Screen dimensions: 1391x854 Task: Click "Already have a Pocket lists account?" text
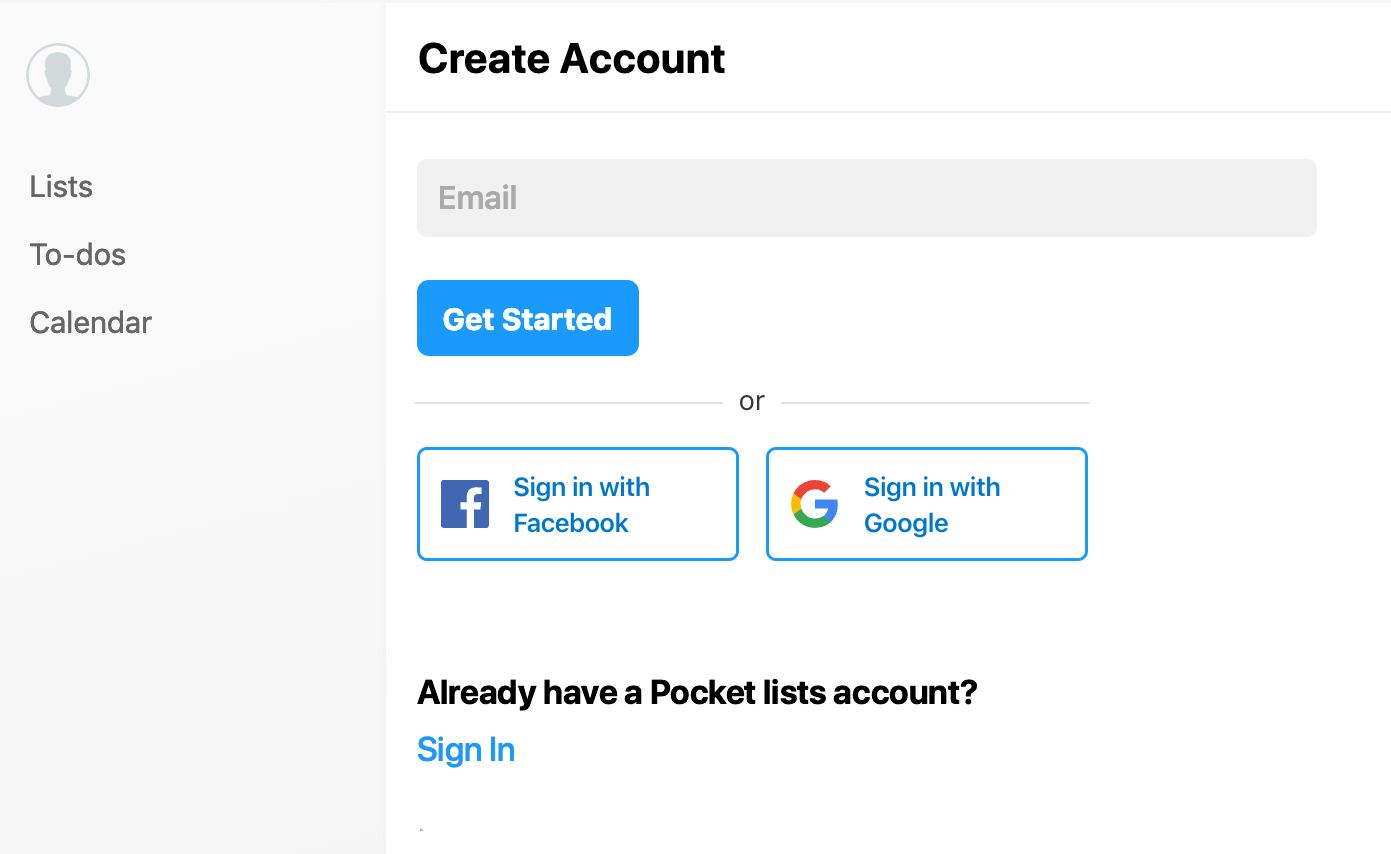pos(697,692)
